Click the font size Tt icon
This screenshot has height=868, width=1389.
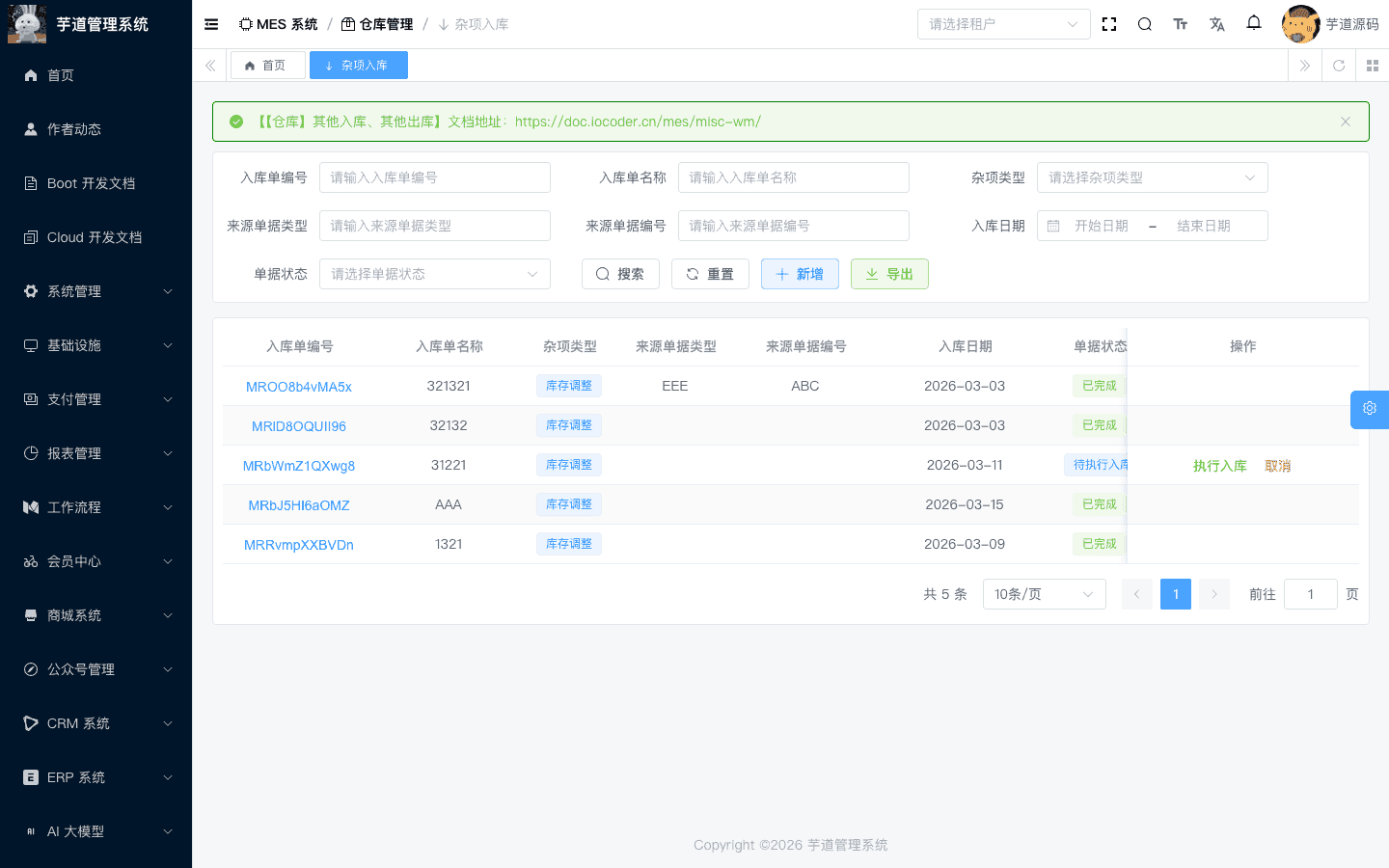coord(1181,23)
